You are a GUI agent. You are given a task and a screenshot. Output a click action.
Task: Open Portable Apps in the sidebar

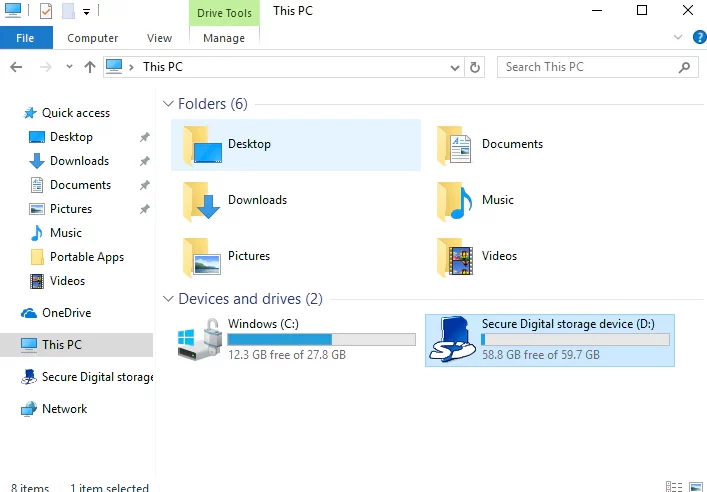tap(87, 257)
